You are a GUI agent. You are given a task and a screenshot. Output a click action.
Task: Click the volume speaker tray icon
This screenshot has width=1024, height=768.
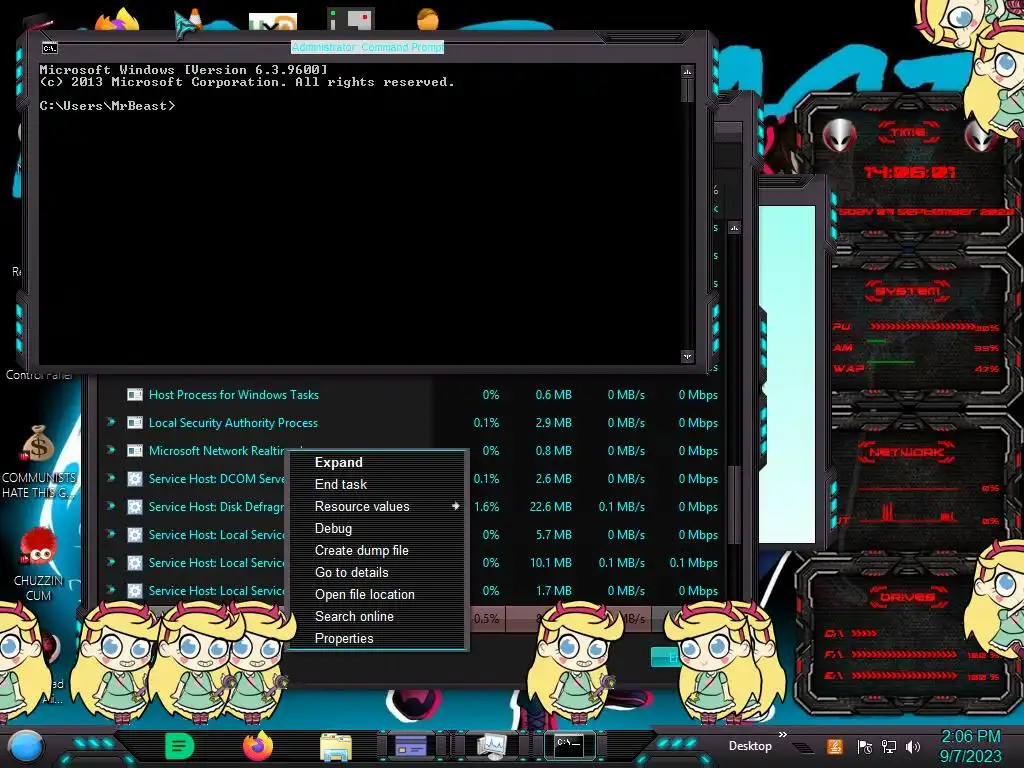[913, 746]
